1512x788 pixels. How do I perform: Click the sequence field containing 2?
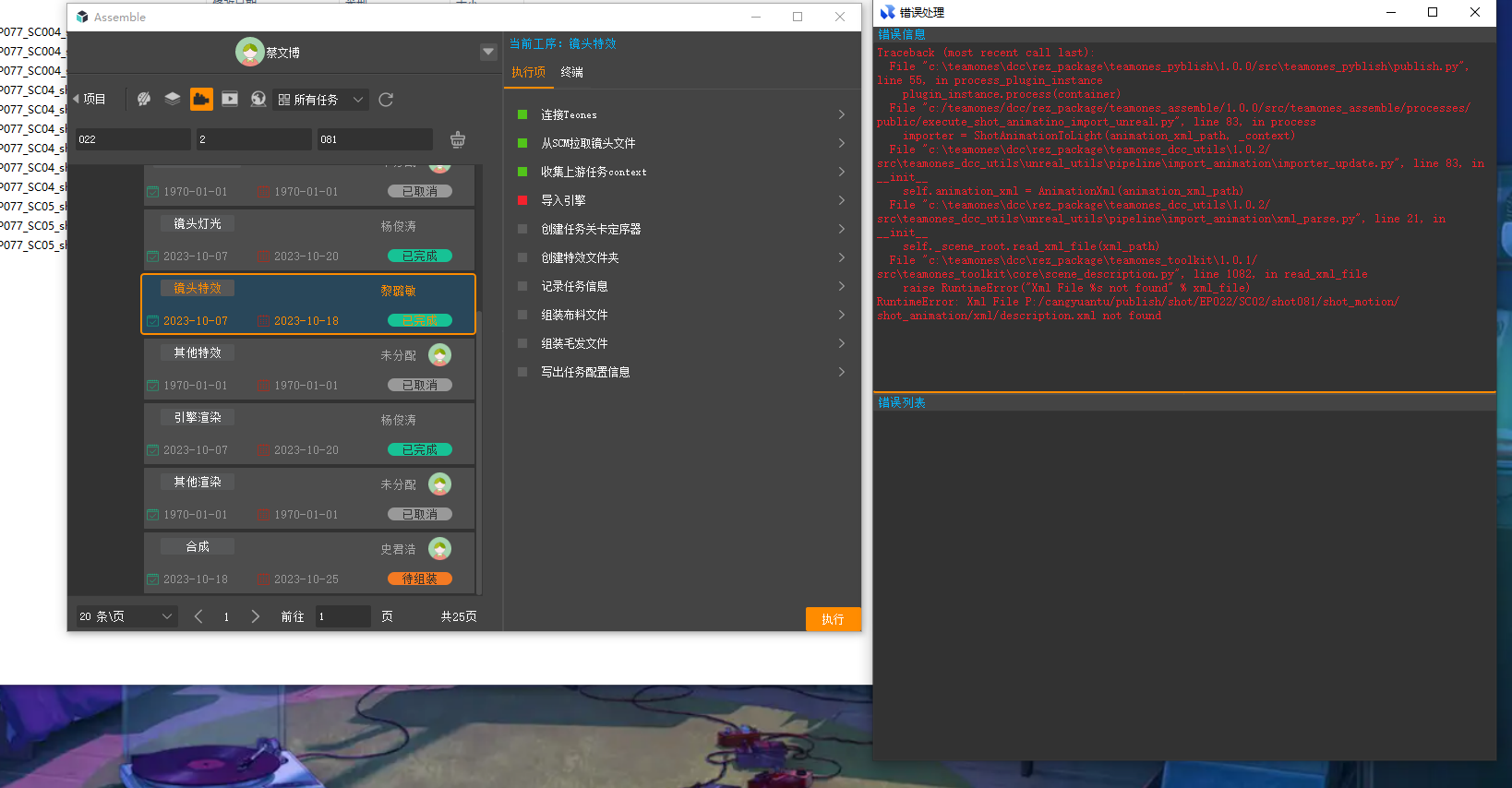[x=254, y=139]
